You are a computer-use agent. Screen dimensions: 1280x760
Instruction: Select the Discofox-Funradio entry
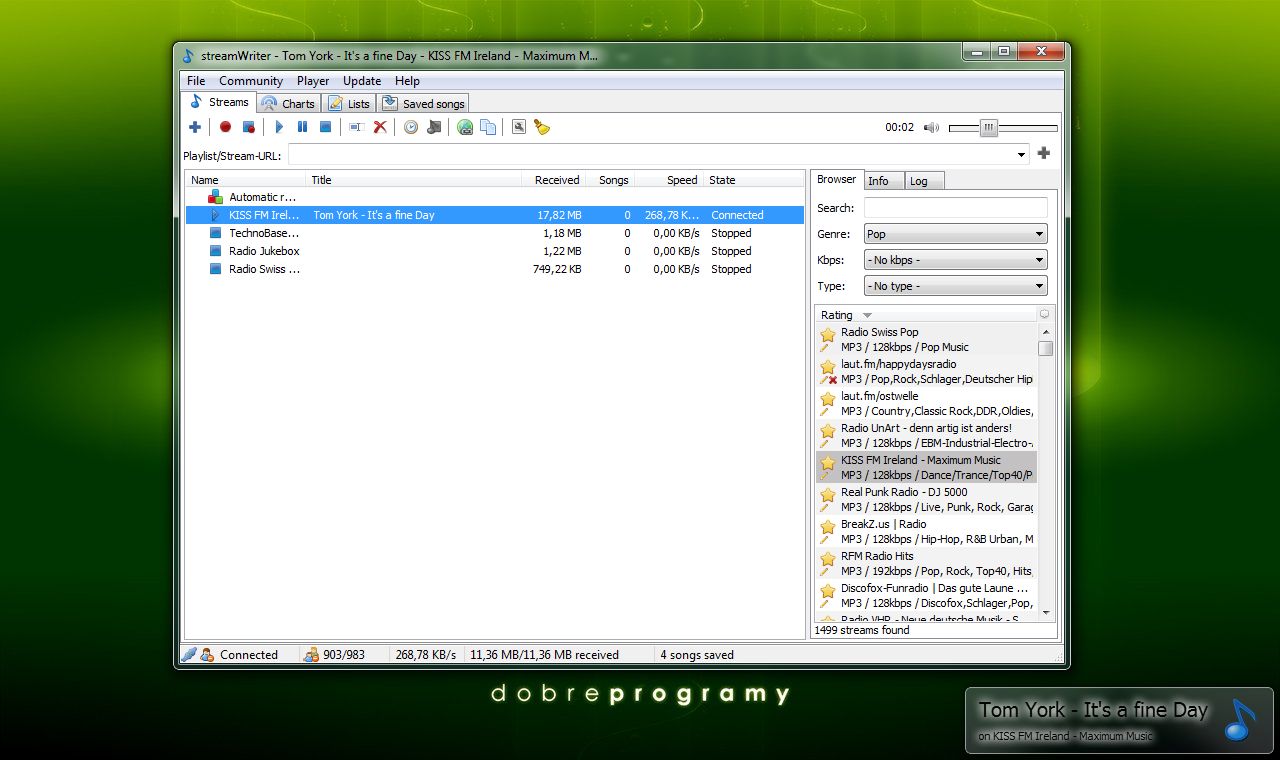pos(926,596)
